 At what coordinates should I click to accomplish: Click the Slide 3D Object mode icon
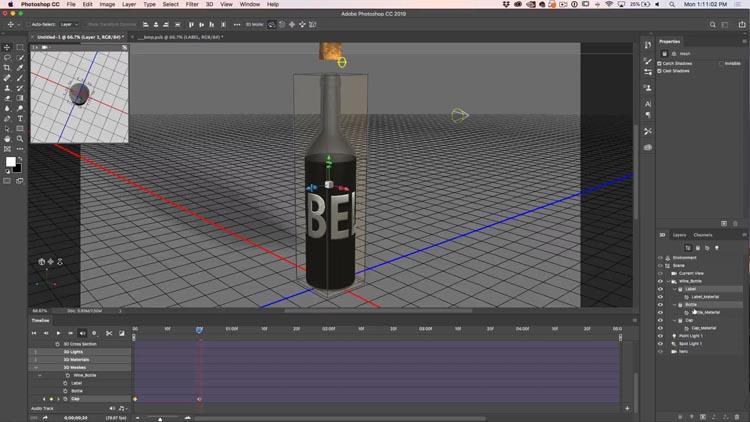coord(302,24)
